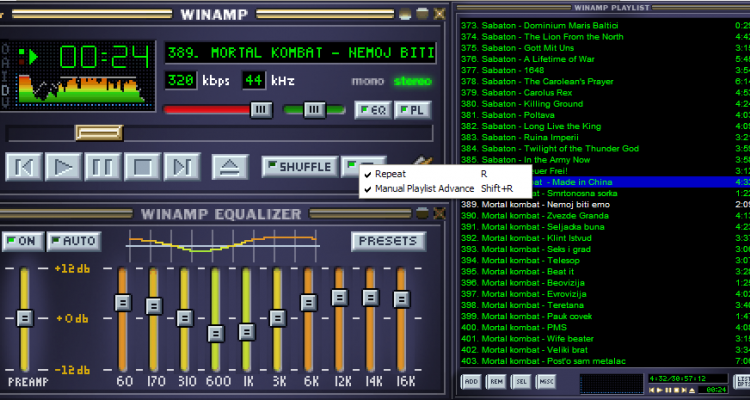Click the mini next button in playlist
Image resolution: width=750 pixels, height=400 pixels.
(684, 390)
